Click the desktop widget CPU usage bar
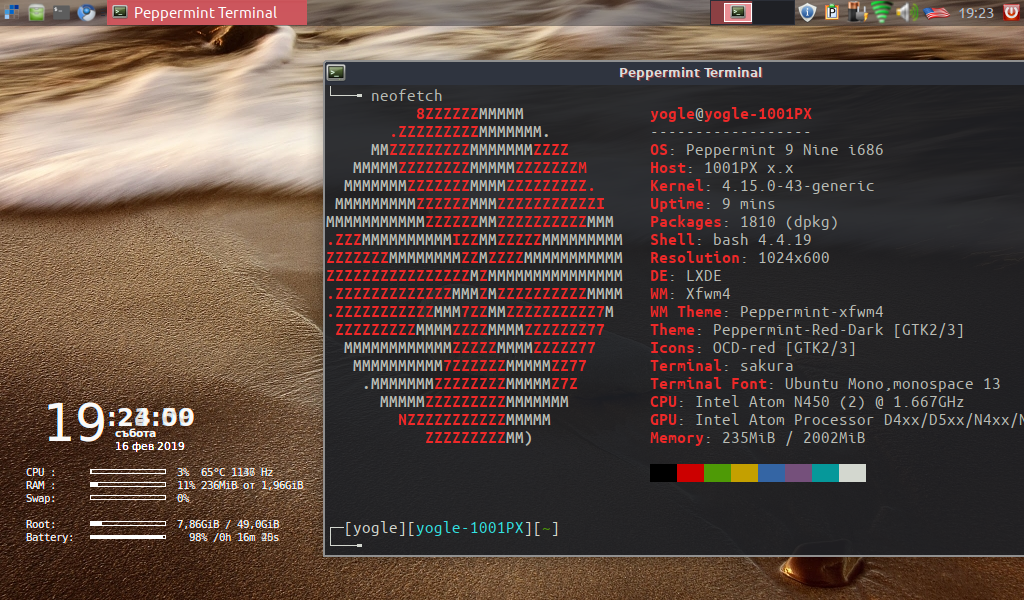Screen dimensions: 1024x600 (x=128, y=471)
